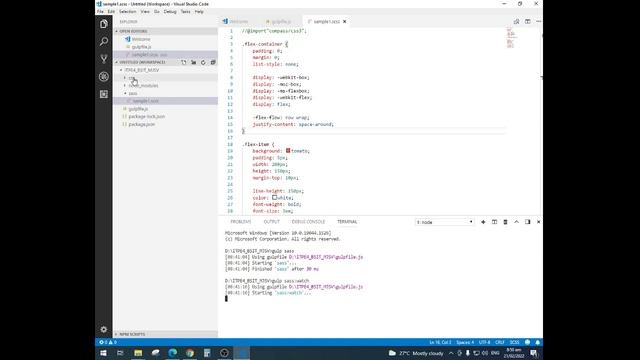The image size is (640, 360).
Task: Open the Explorer view in activity bar
Action: click(104, 24)
